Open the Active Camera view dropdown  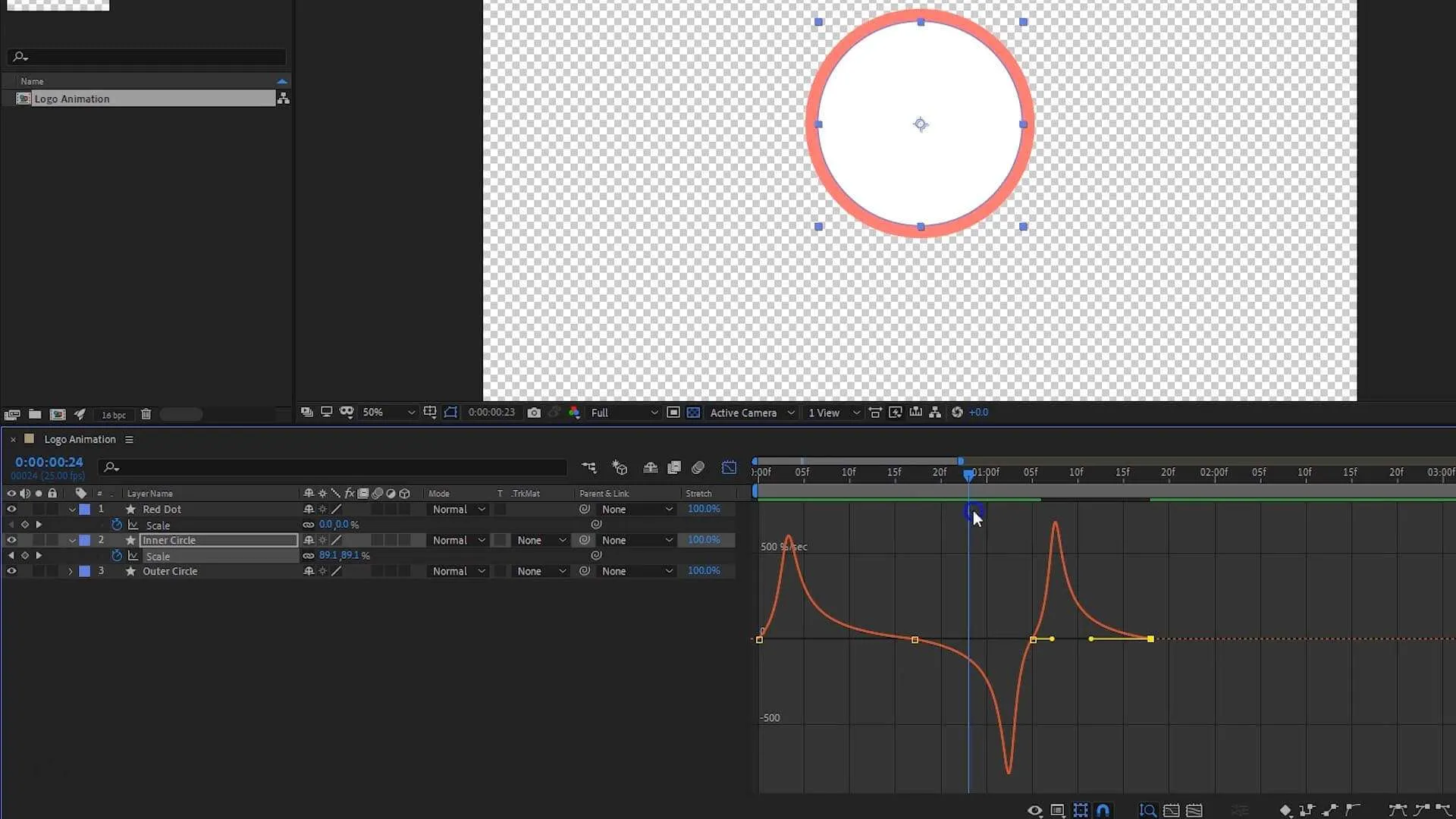tap(751, 412)
